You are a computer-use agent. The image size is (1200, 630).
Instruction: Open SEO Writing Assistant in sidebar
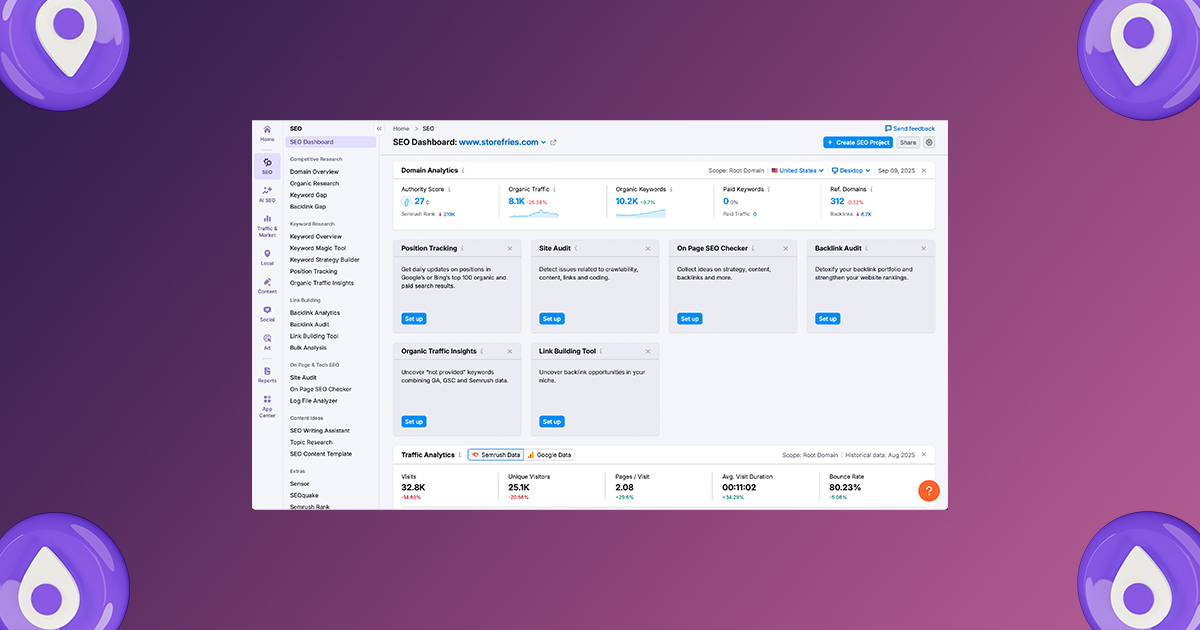[320, 431]
